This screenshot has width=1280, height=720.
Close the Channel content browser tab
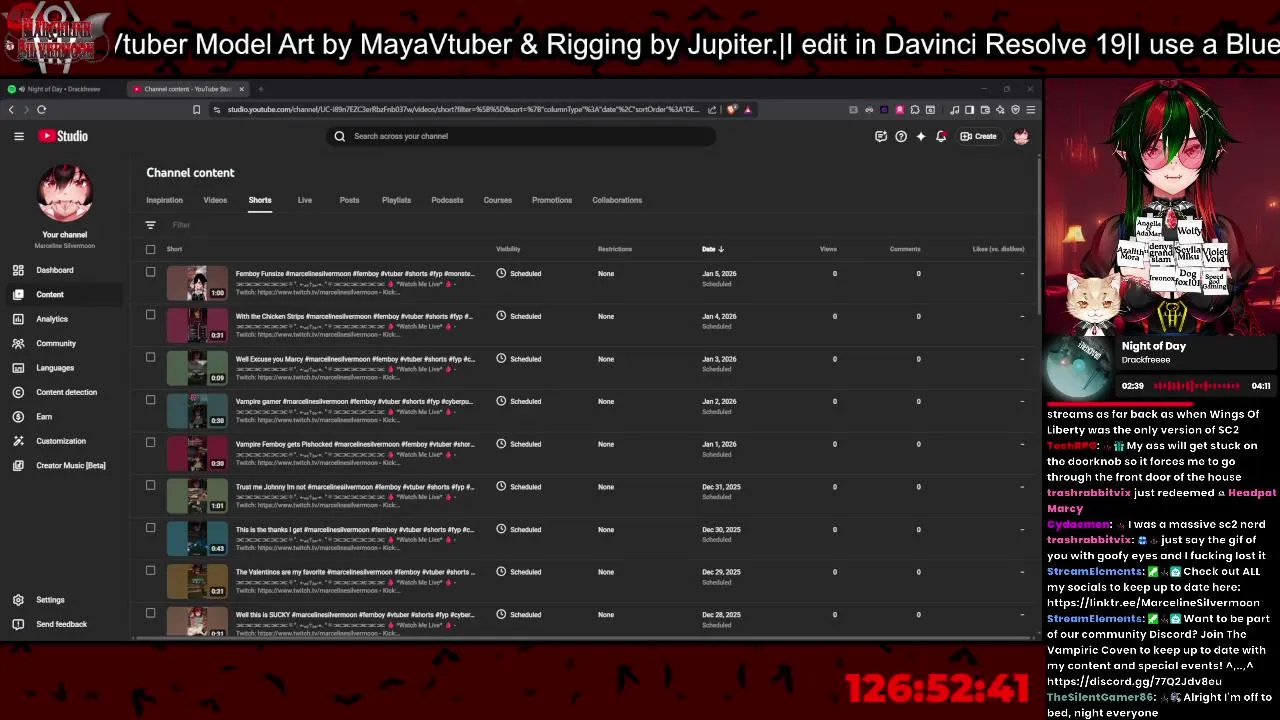[x=241, y=89]
